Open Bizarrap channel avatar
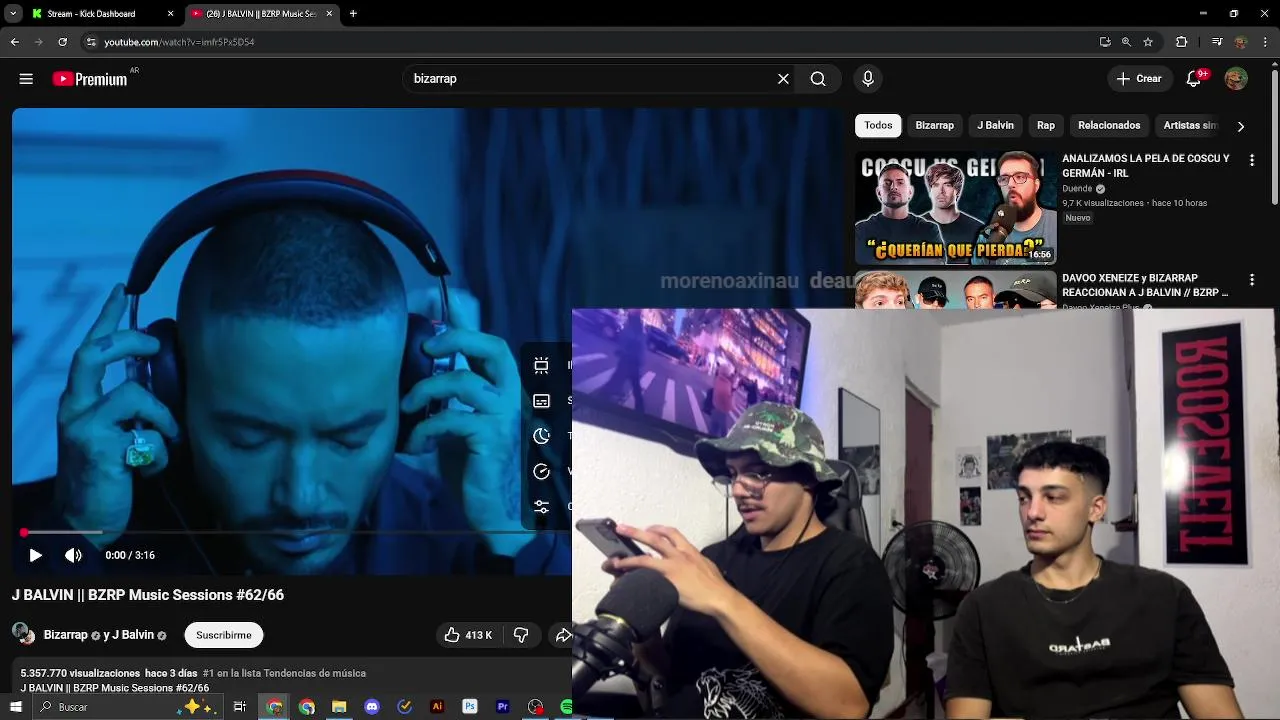 [x=23, y=633]
